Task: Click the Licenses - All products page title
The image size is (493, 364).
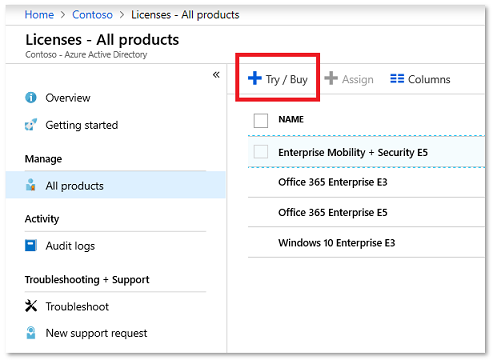Action: (x=102, y=40)
